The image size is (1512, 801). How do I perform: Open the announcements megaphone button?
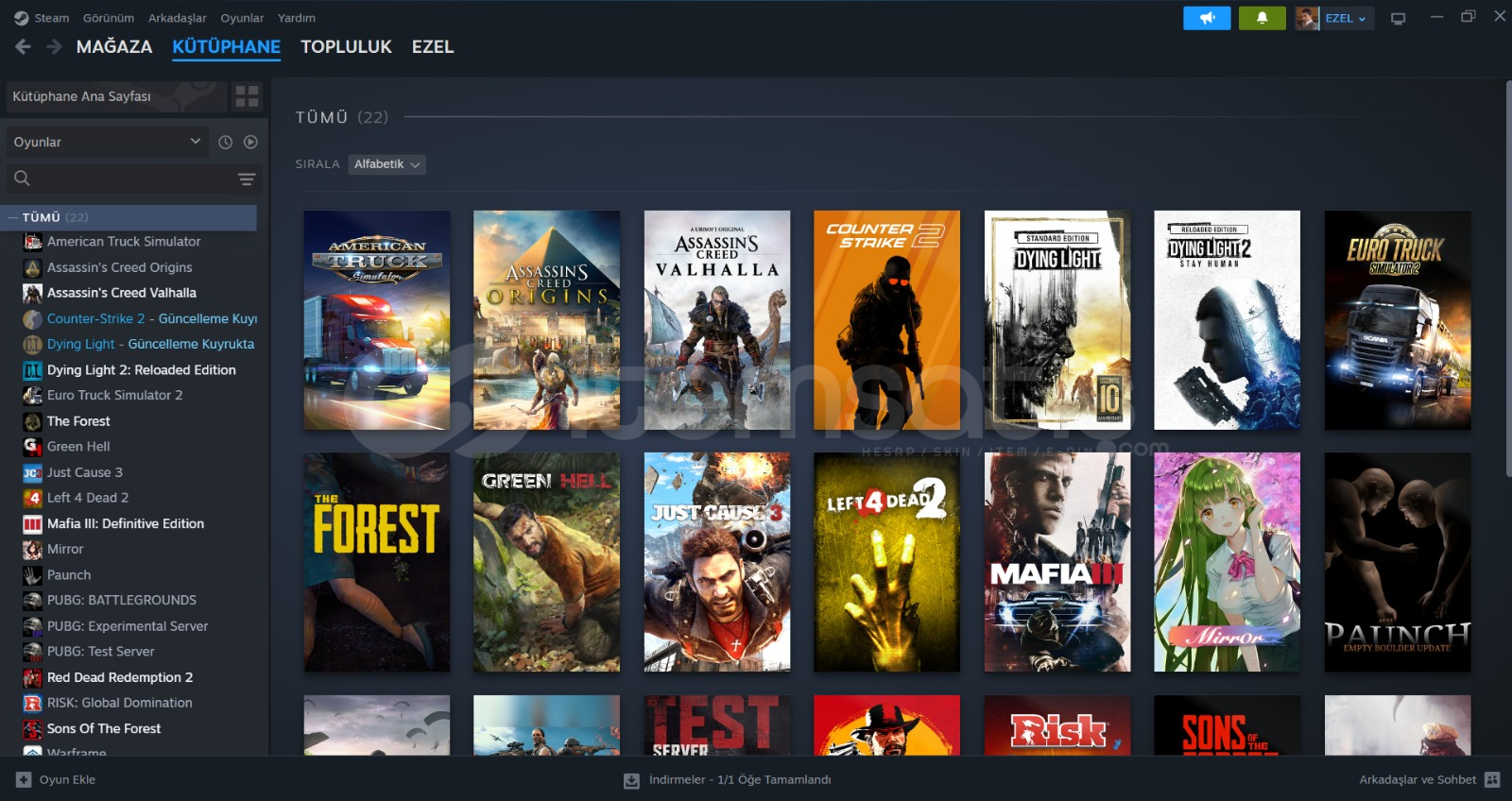(x=1207, y=18)
